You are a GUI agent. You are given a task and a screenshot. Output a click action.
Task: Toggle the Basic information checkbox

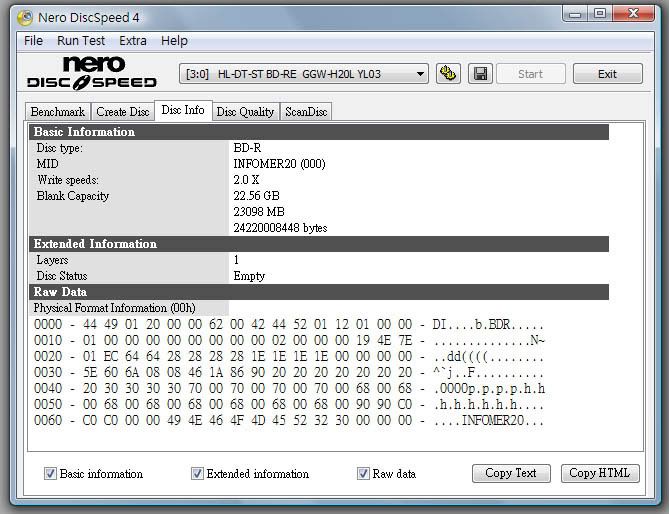coord(50,473)
